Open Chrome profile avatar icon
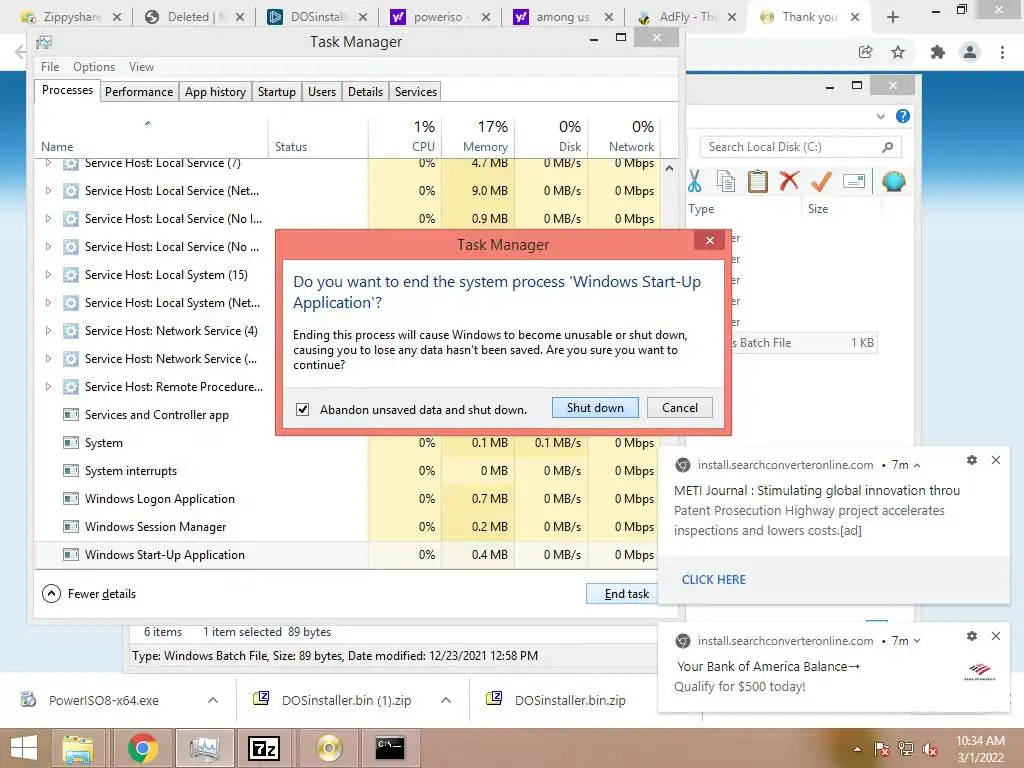Screen dimensions: 1024x768 point(970,52)
